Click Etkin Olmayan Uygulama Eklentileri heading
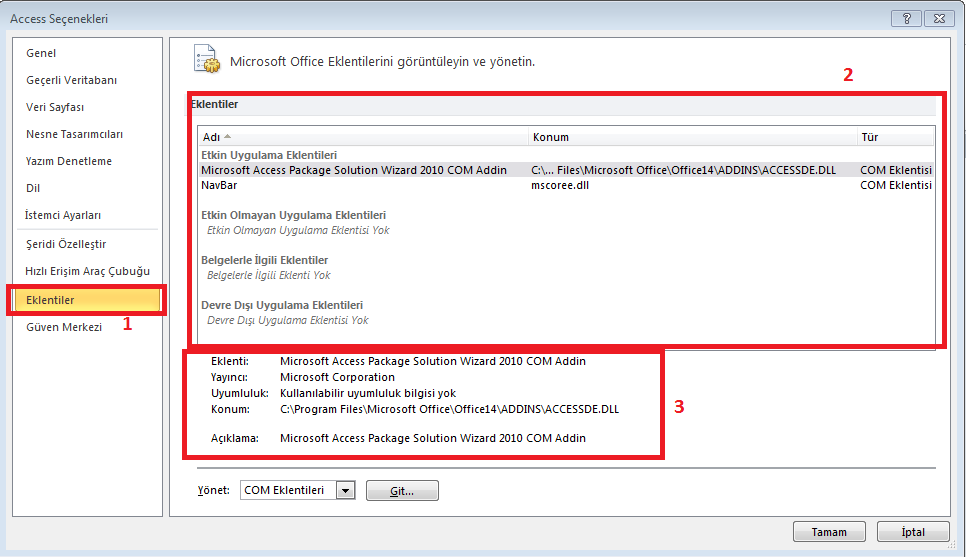966x557 pixels. pyautogui.click(x=293, y=215)
